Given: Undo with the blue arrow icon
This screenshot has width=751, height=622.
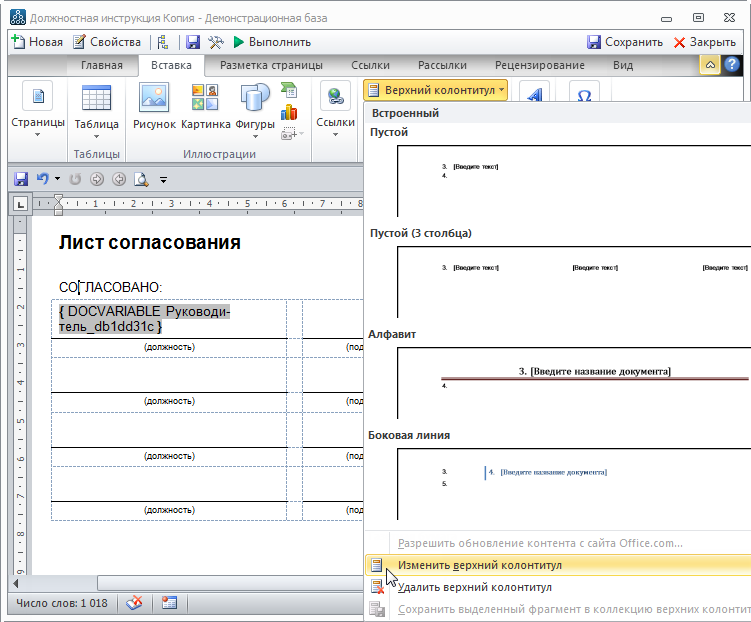Looking at the screenshot, I should (43, 180).
